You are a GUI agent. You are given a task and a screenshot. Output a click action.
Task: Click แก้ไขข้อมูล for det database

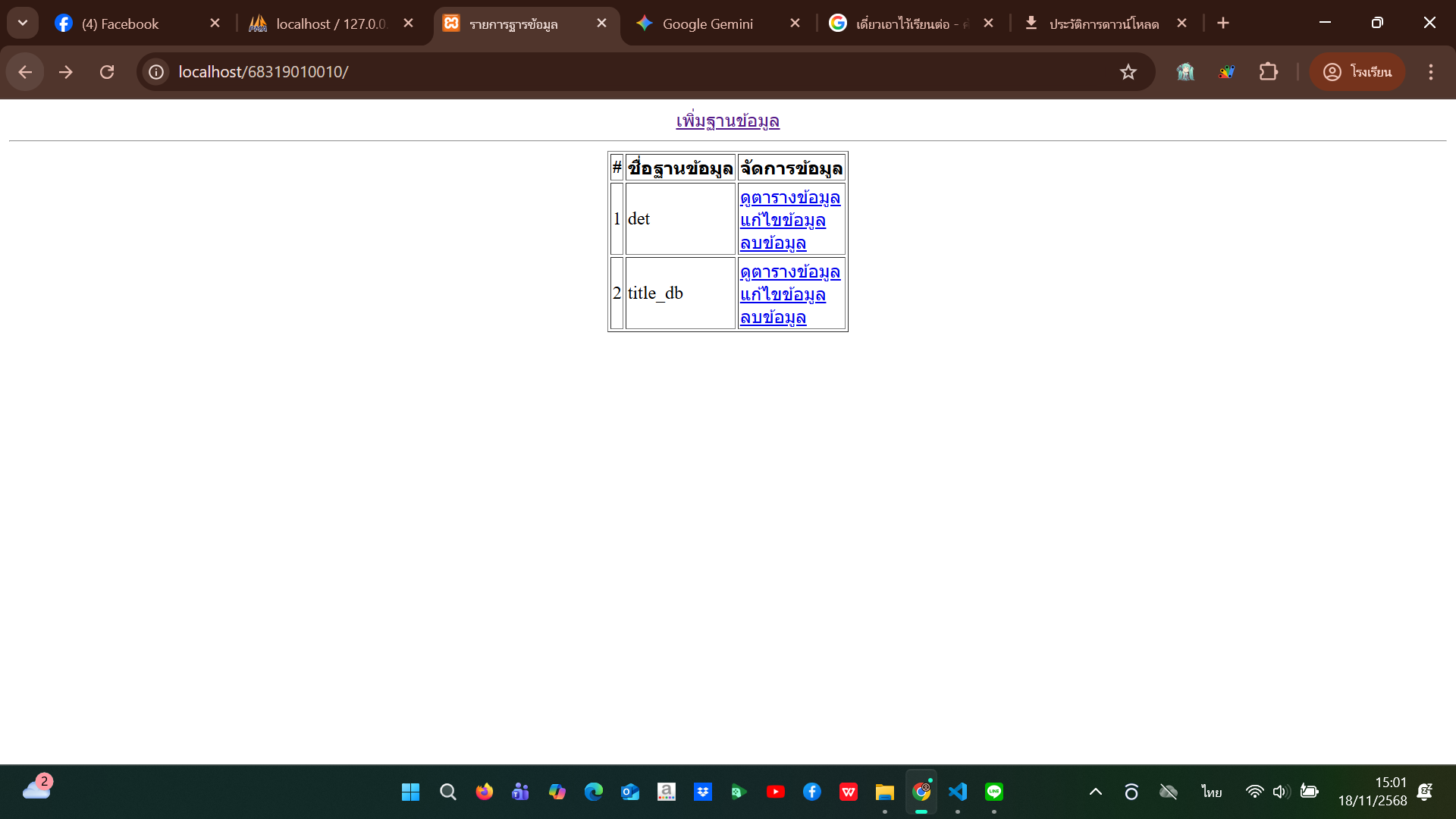[x=782, y=221]
